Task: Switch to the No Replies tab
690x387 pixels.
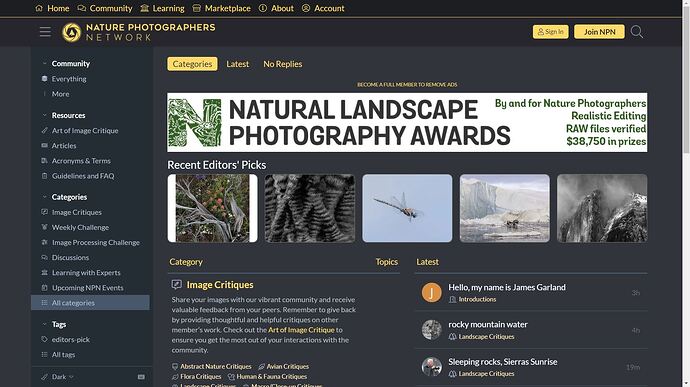Action: click(283, 64)
